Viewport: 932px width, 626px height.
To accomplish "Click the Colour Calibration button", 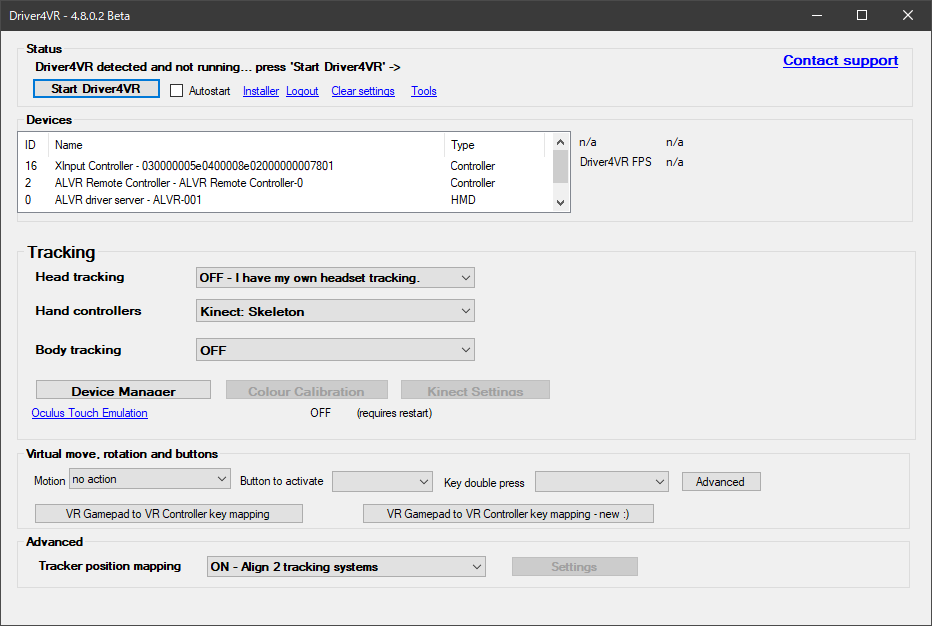I will 307,391.
